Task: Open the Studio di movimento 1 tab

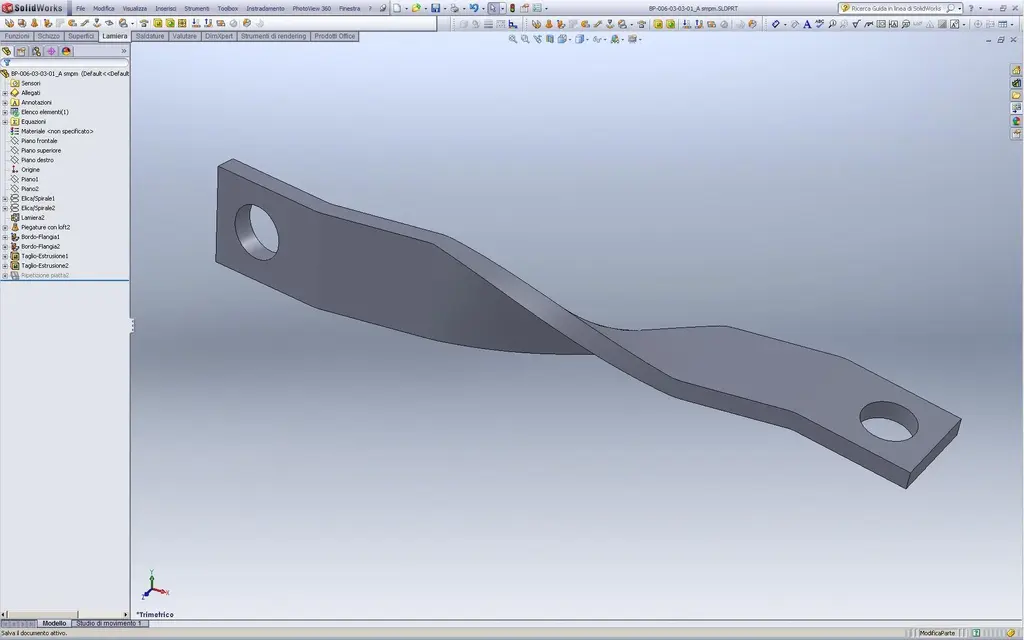Action: (x=108, y=624)
